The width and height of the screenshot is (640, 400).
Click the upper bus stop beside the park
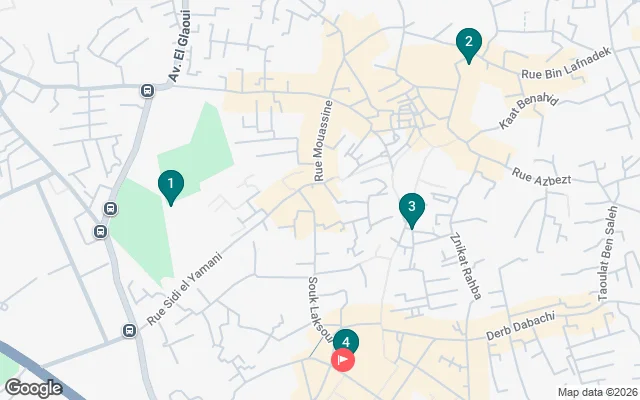[110, 209]
